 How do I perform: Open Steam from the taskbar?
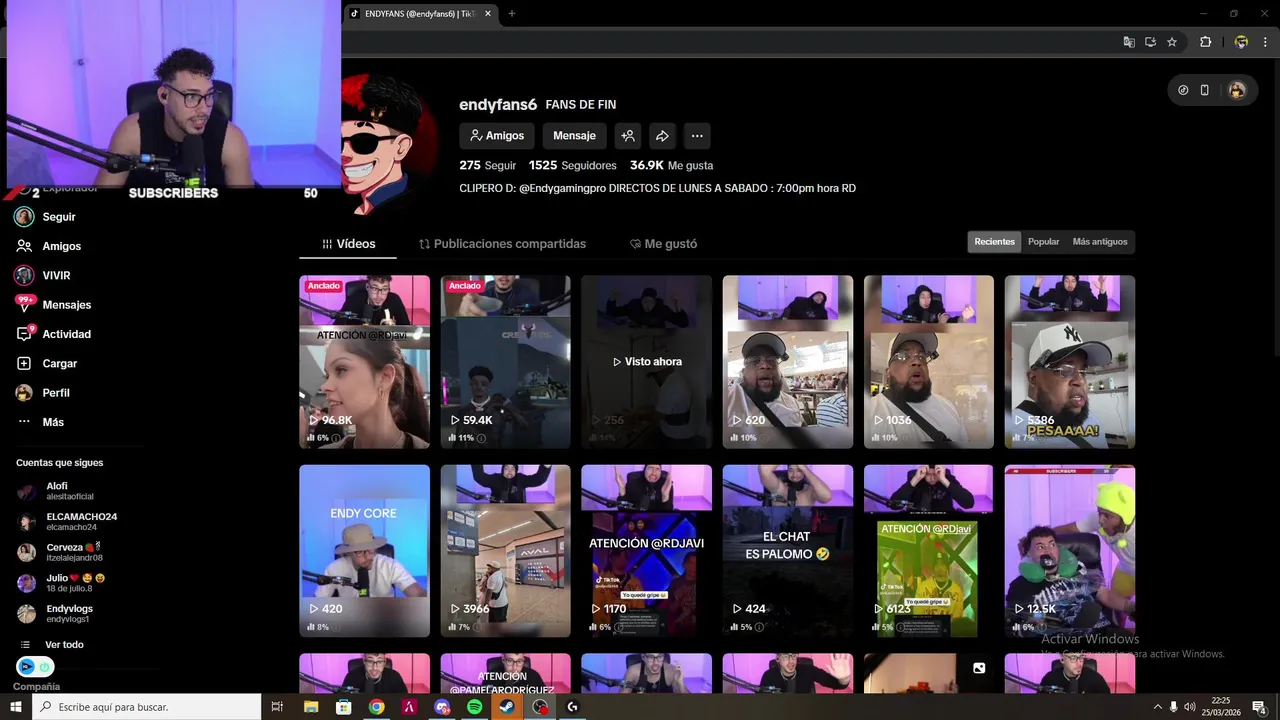point(507,707)
